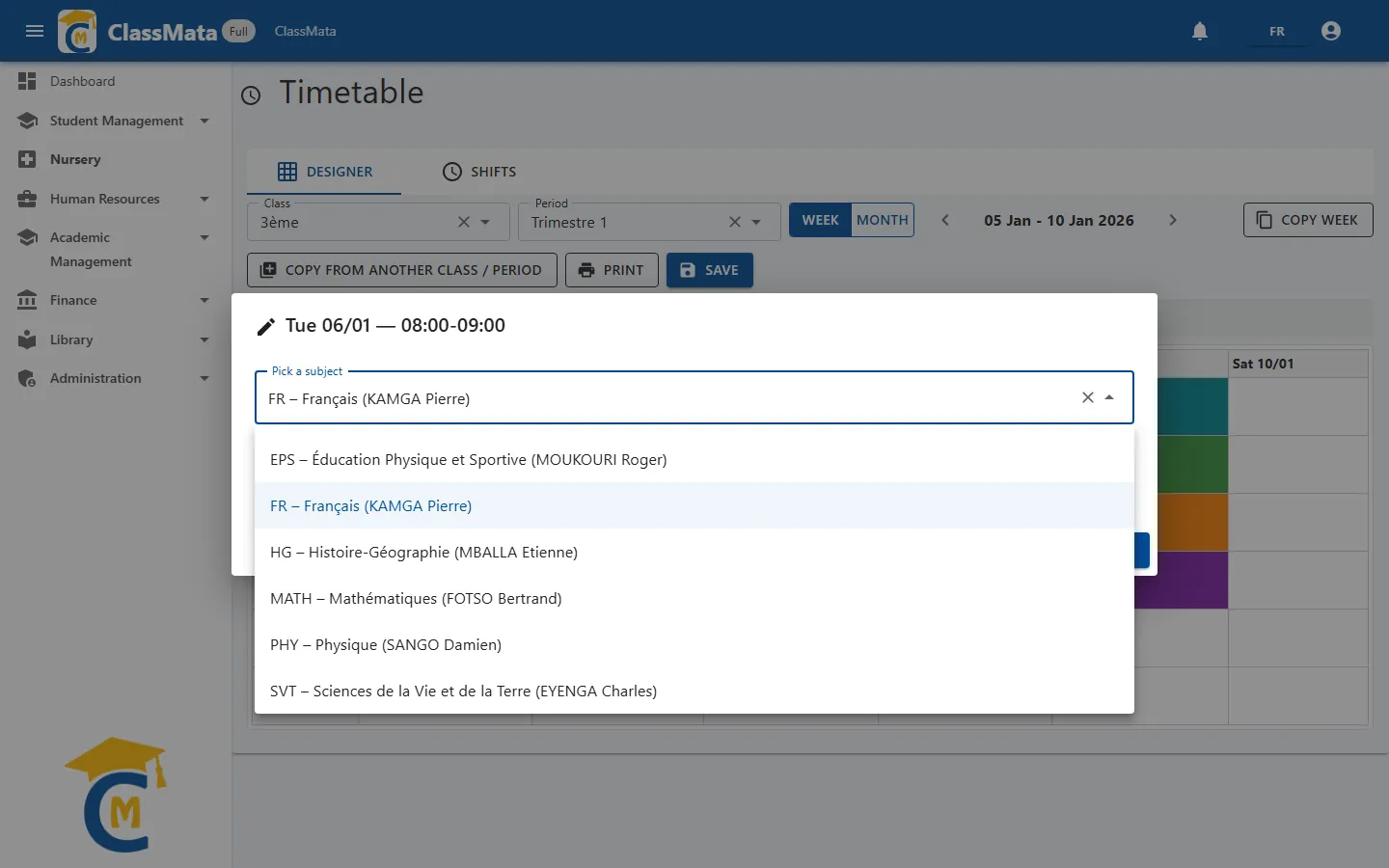This screenshot has height=868, width=1389.
Task: Expand the Academic Management menu
Action: click(204, 237)
